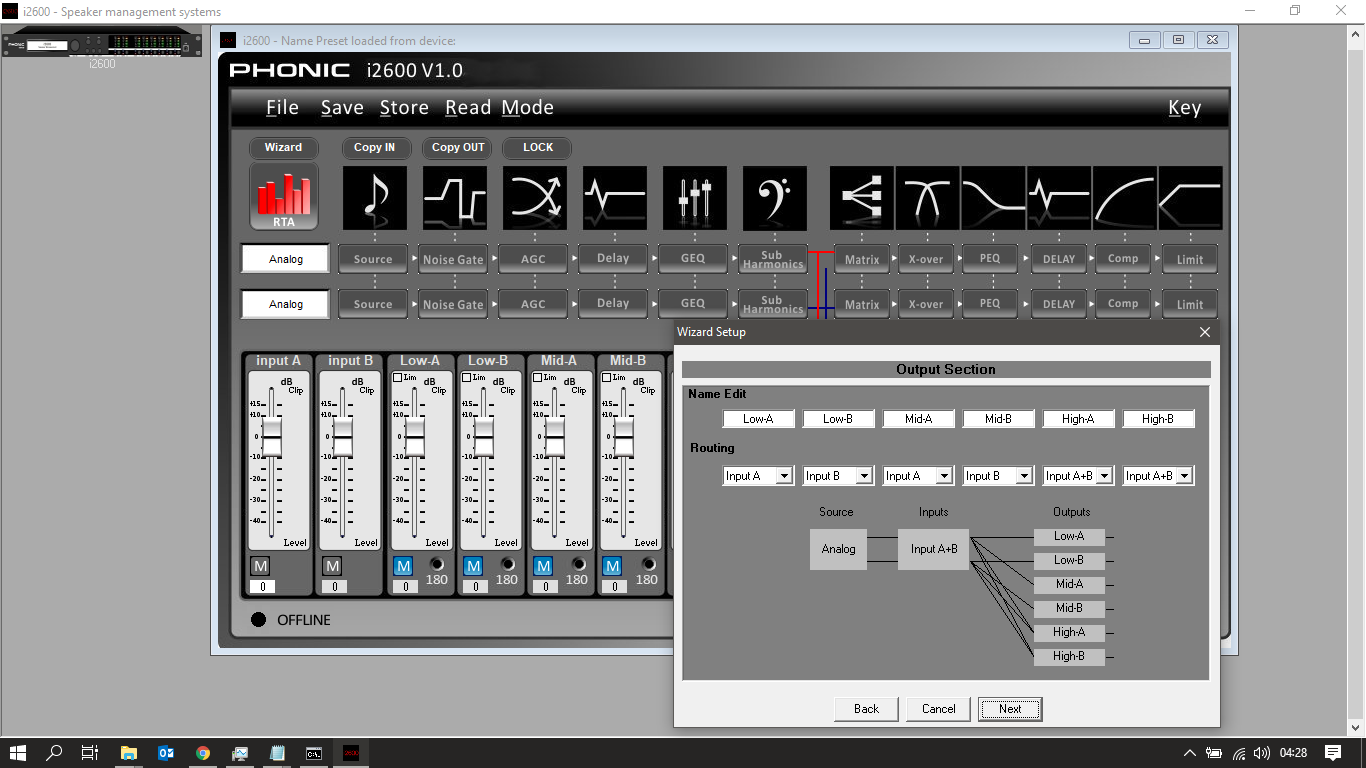This screenshot has height=768, width=1366.
Task: Open Task View on taskbar
Action: click(x=90, y=753)
